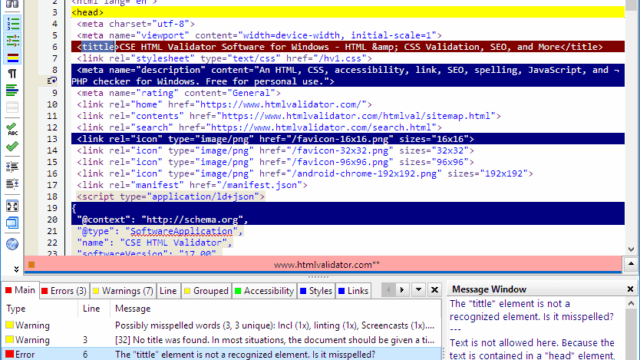Click the underlined 'SoftwareApplication' word
Screen dimensions: 640x360
coord(181,231)
